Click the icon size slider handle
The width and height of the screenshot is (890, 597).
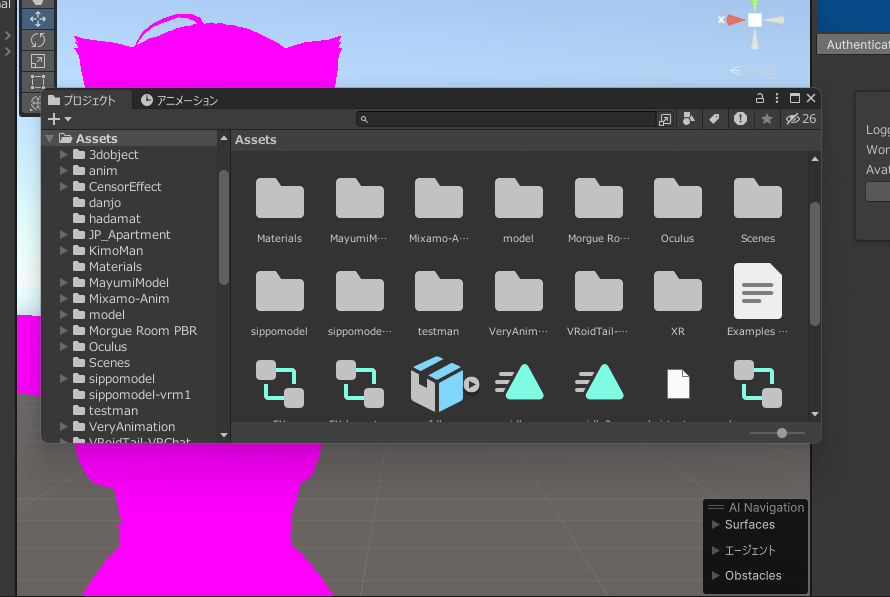(x=782, y=433)
